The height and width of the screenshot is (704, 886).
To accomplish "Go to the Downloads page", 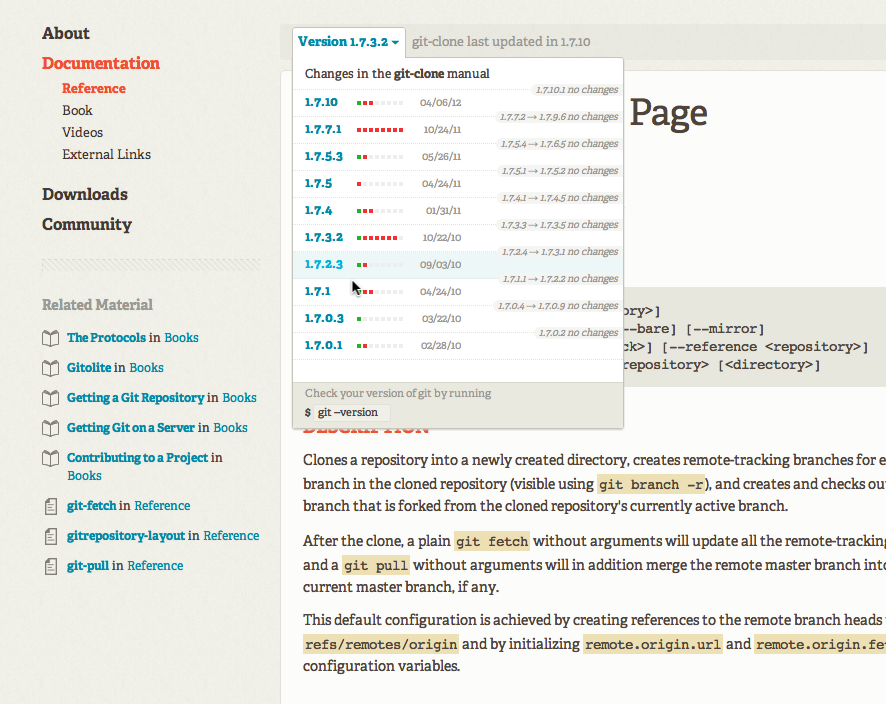I will pos(85,194).
